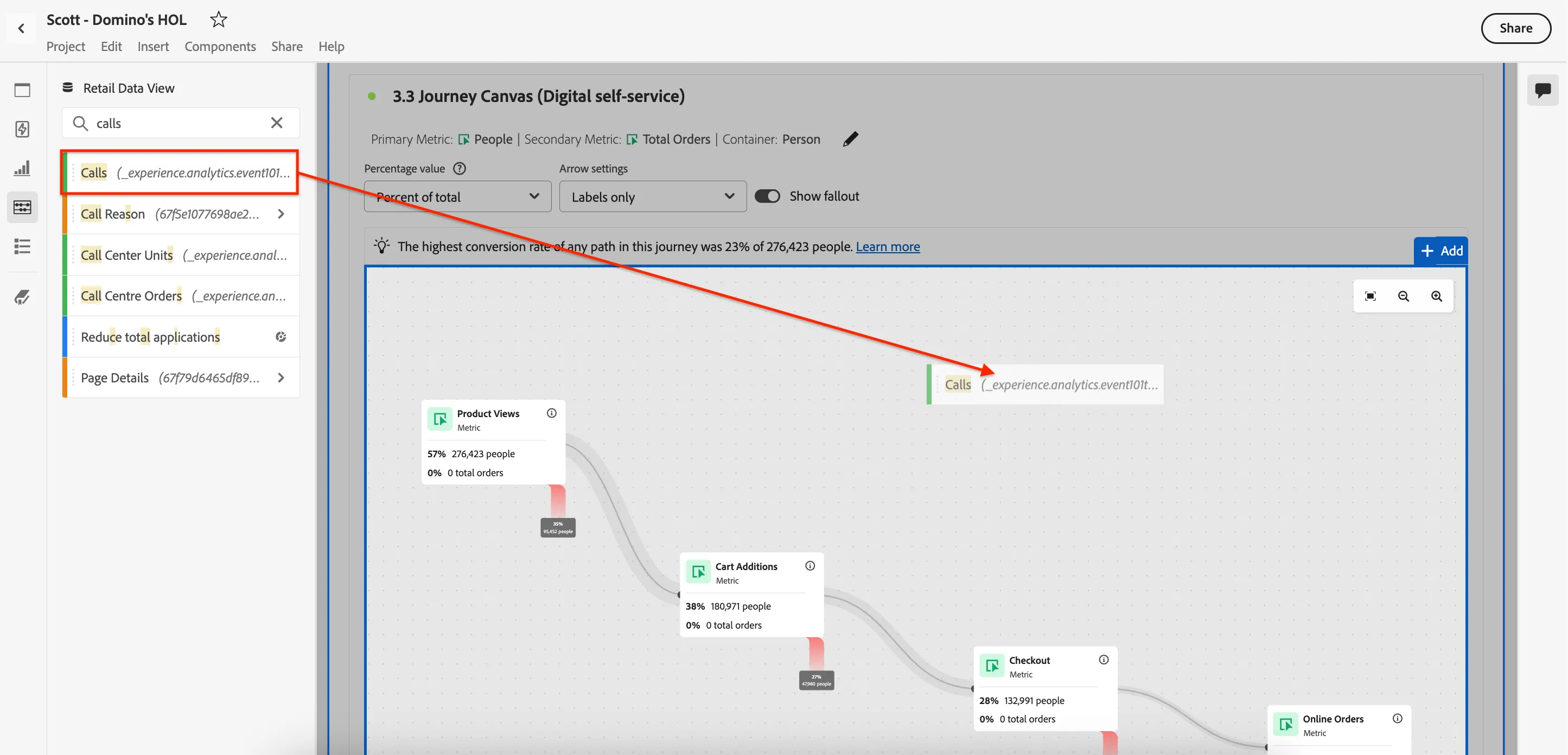Open the Labels only arrow settings dropdown
Image resolution: width=1568 pixels, height=755 pixels.
tap(653, 196)
